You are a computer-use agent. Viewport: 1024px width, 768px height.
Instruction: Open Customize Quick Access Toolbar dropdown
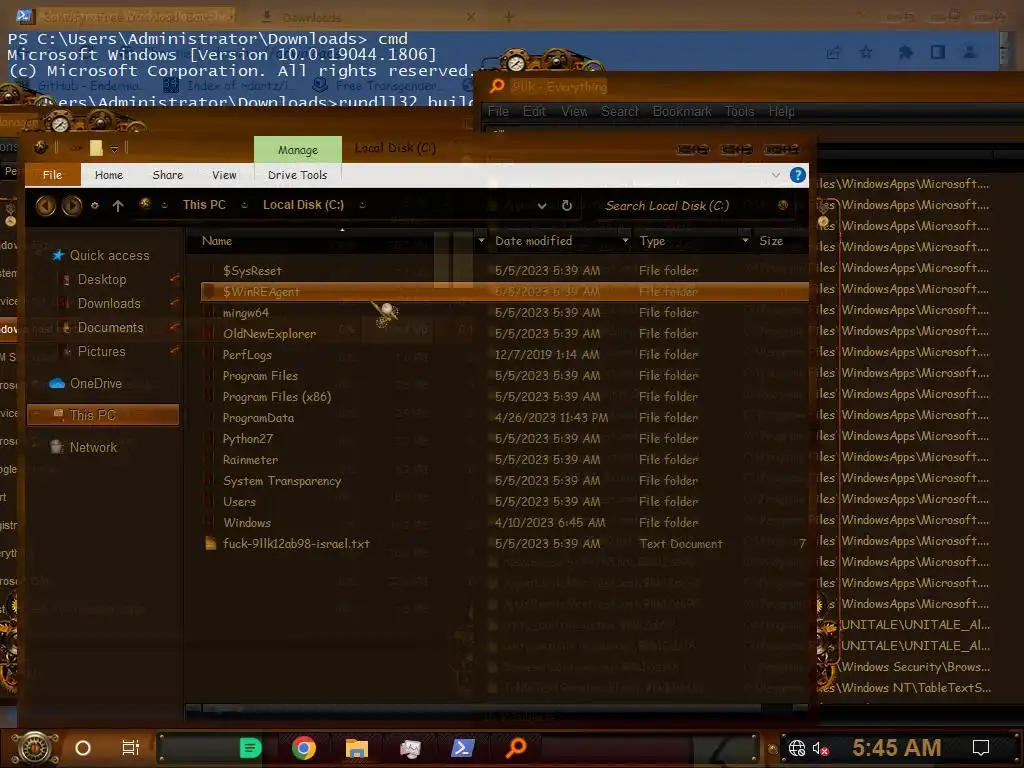coord(114,149)
